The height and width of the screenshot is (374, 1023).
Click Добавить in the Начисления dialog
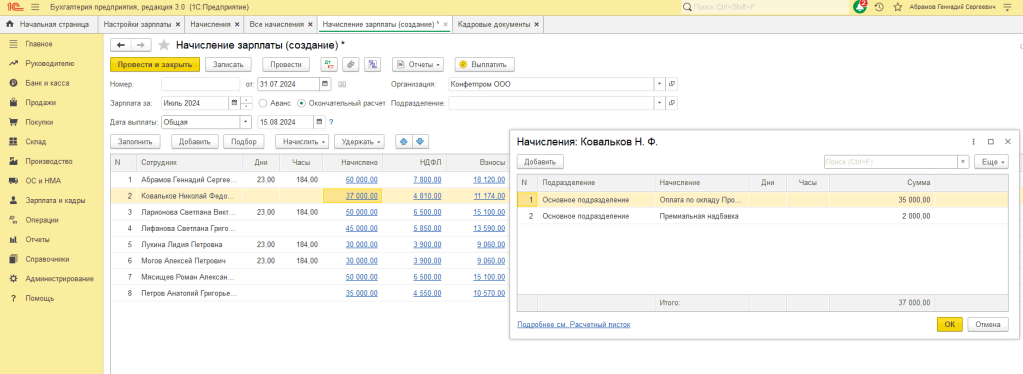(540, 161)
